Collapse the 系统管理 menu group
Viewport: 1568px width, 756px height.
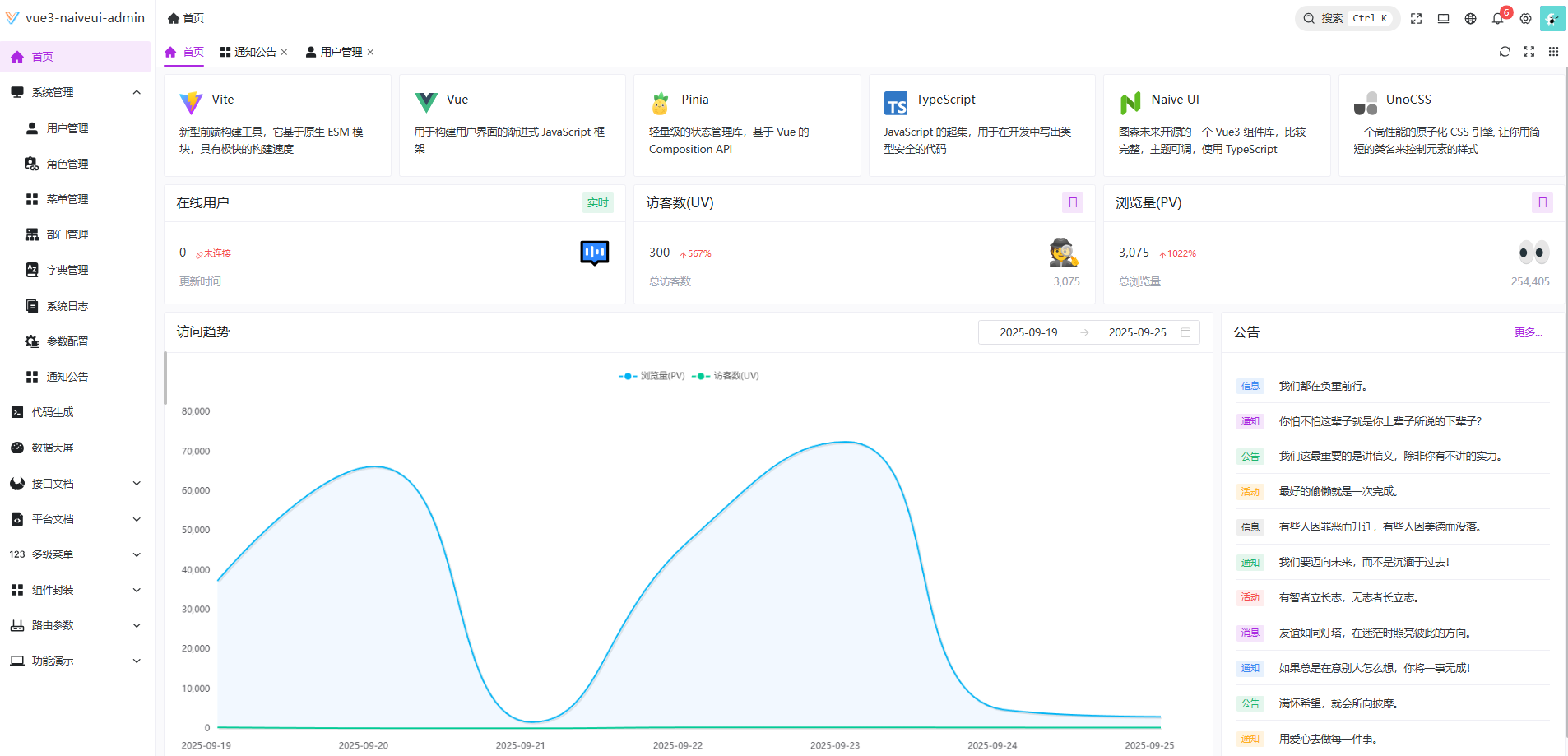(76, 91)
